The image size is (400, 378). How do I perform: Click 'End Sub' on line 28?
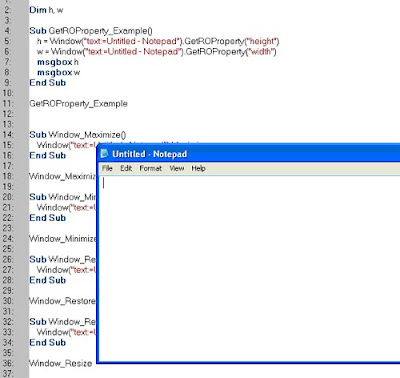[47, 280]
